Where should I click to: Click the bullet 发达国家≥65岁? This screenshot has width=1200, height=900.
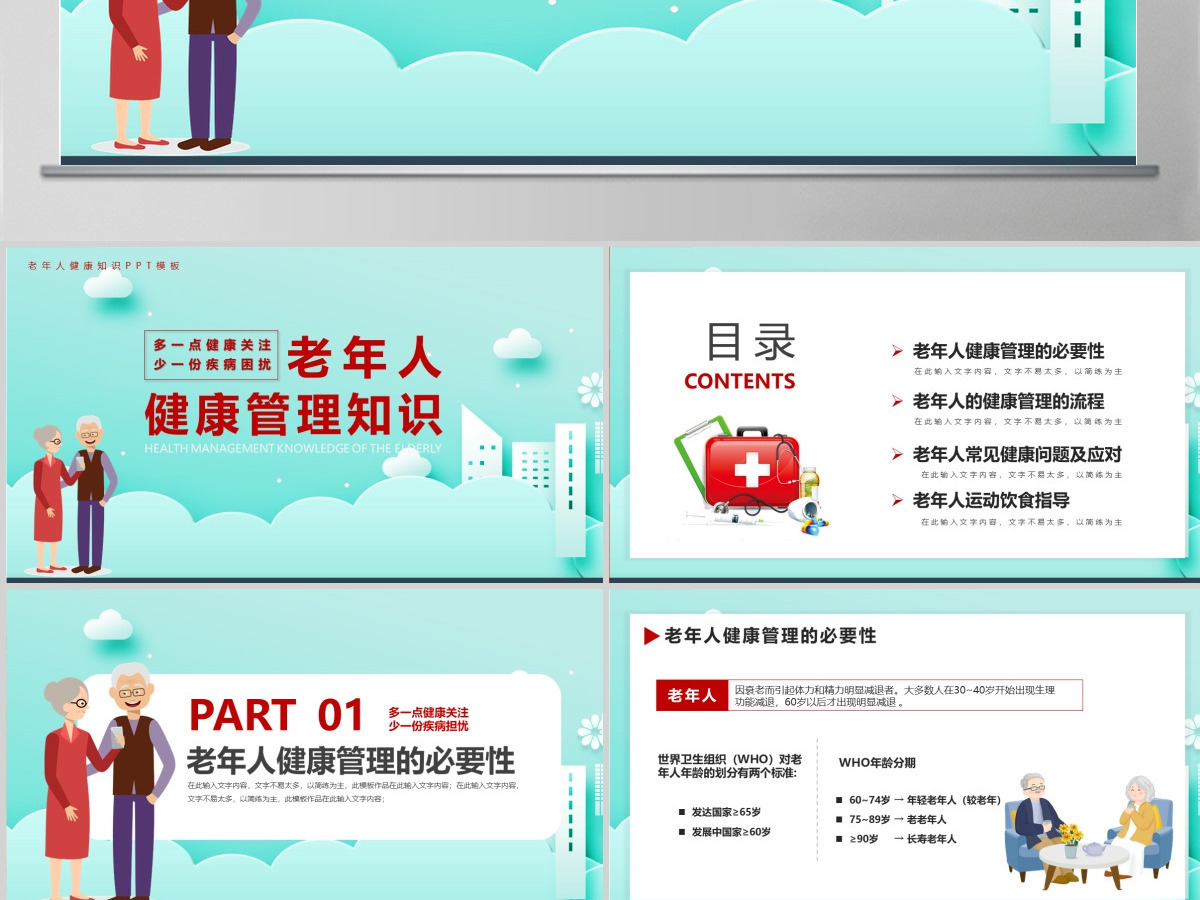(x=726, y=811)
